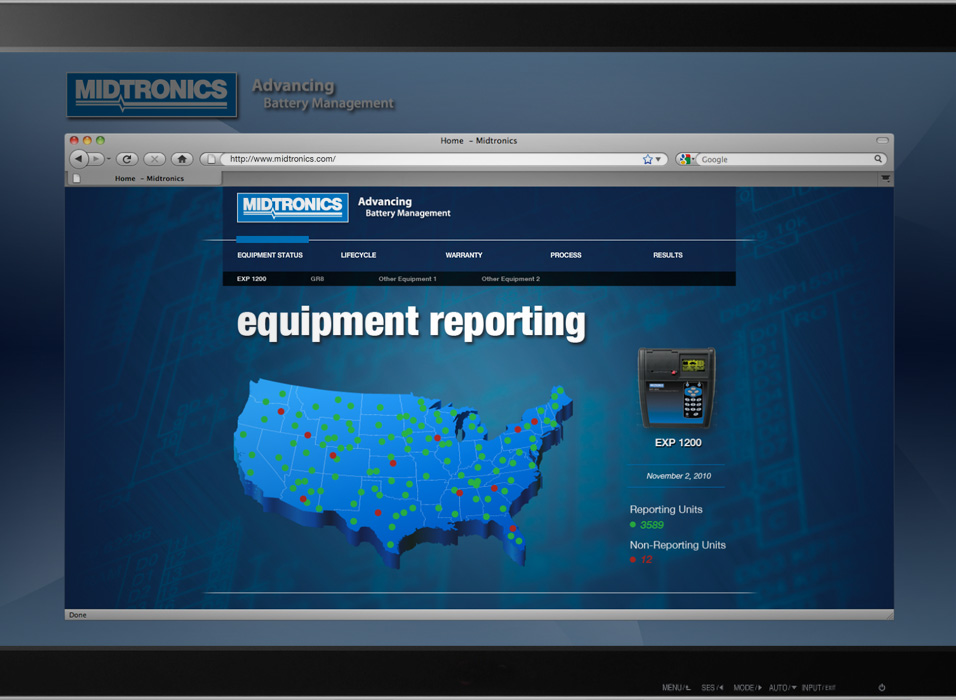Screen dimensions: 956x700
Task: Click the browser Back arrow button
Action: [79, 159]
